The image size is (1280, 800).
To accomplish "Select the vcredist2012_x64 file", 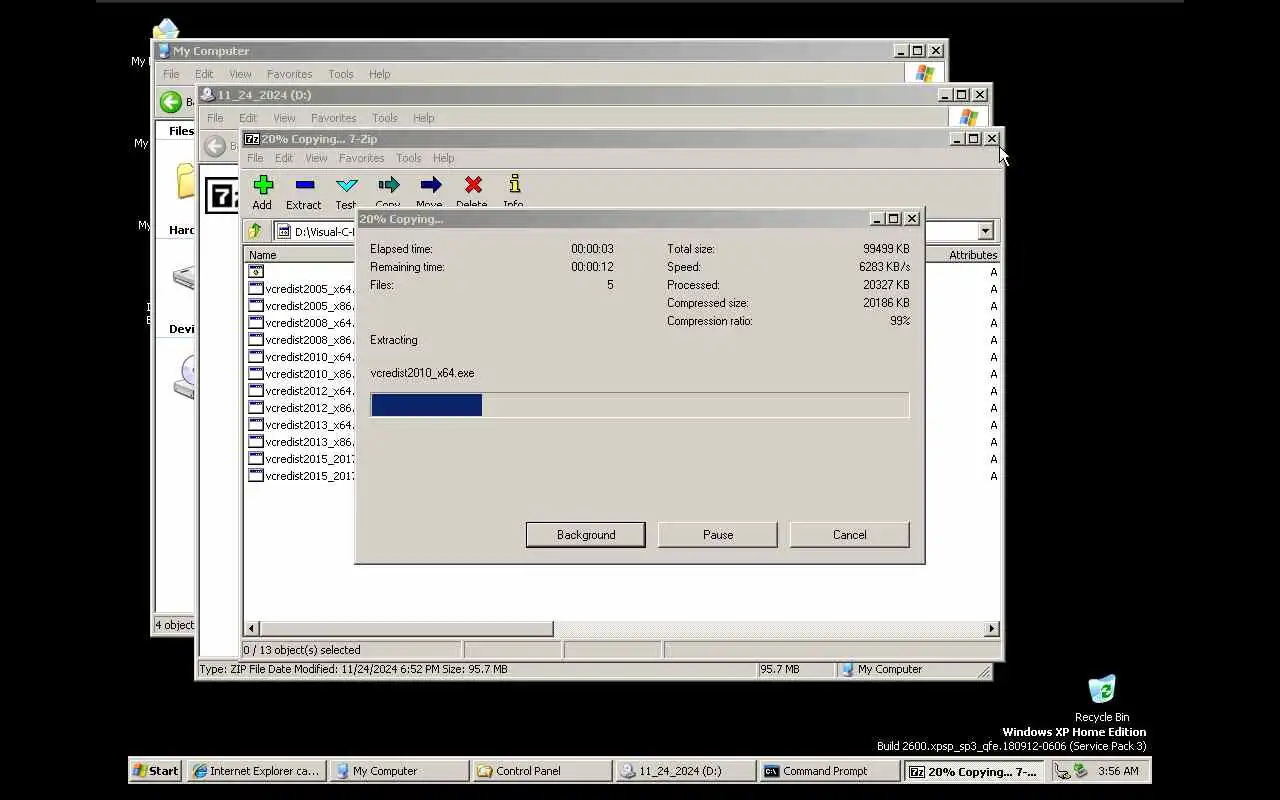I will point(301,391).
